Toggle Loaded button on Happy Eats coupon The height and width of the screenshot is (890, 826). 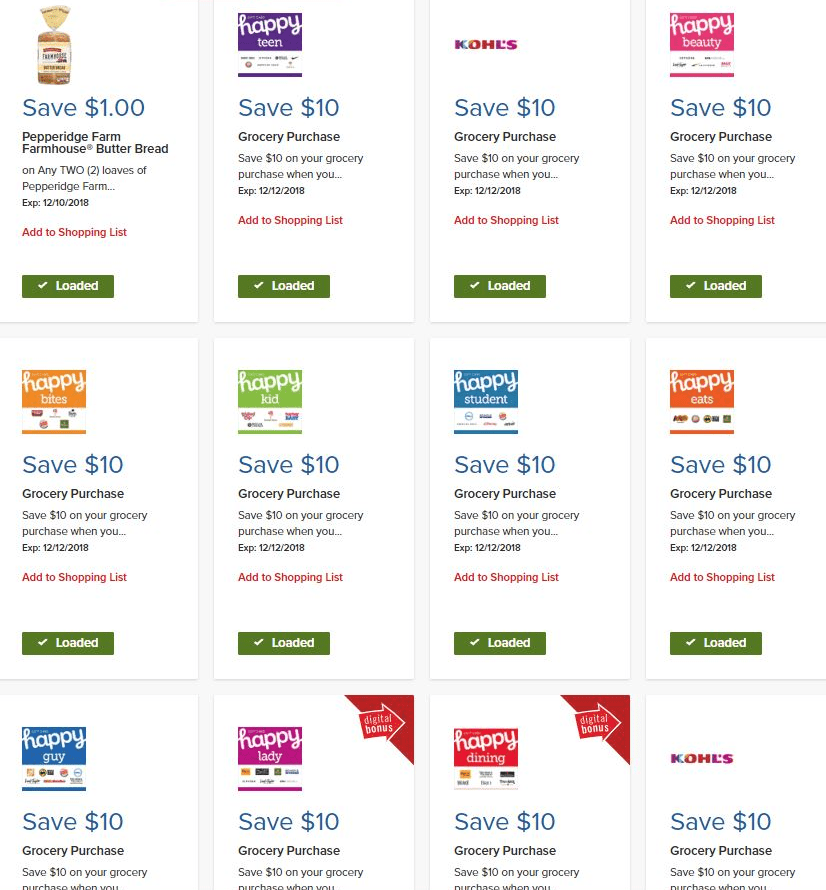click(x=716, y=643)
